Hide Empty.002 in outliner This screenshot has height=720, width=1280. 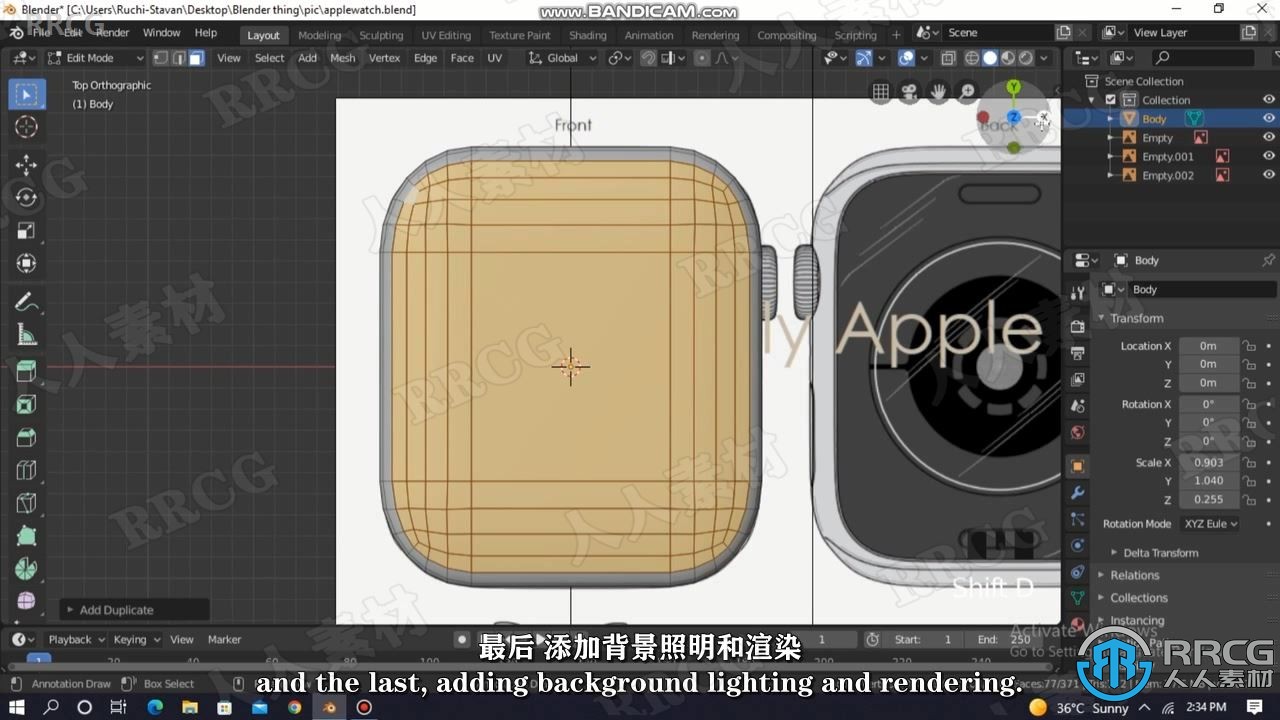tap(1268, 175)
